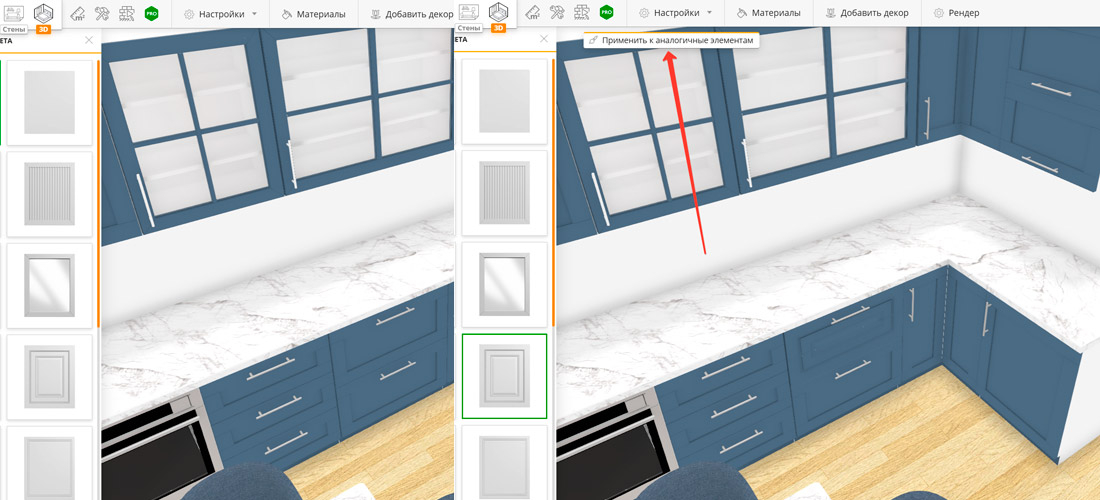Open Материалы menu in right screenshot
The width and height of the screenshot is (1100, 500).
click(x=768, y=13)
